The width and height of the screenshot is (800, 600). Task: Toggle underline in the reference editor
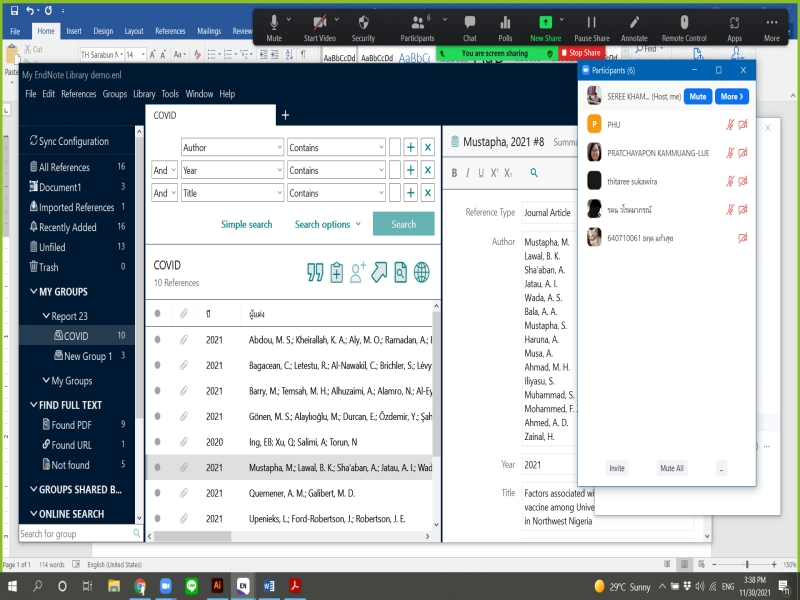click(x=480, y=173)
